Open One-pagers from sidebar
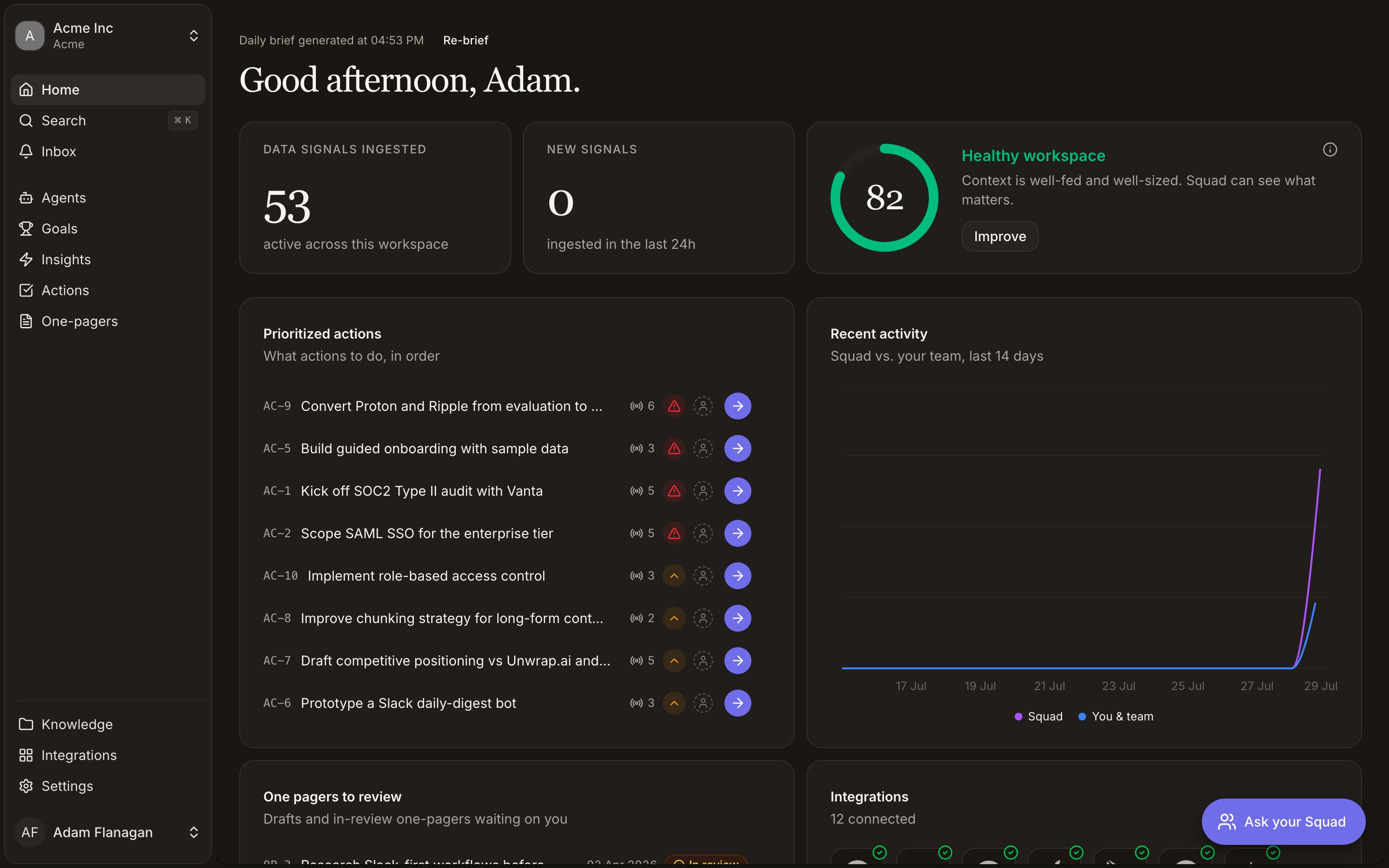Screen dimensions: 1389x868 (x=108, y=322)
